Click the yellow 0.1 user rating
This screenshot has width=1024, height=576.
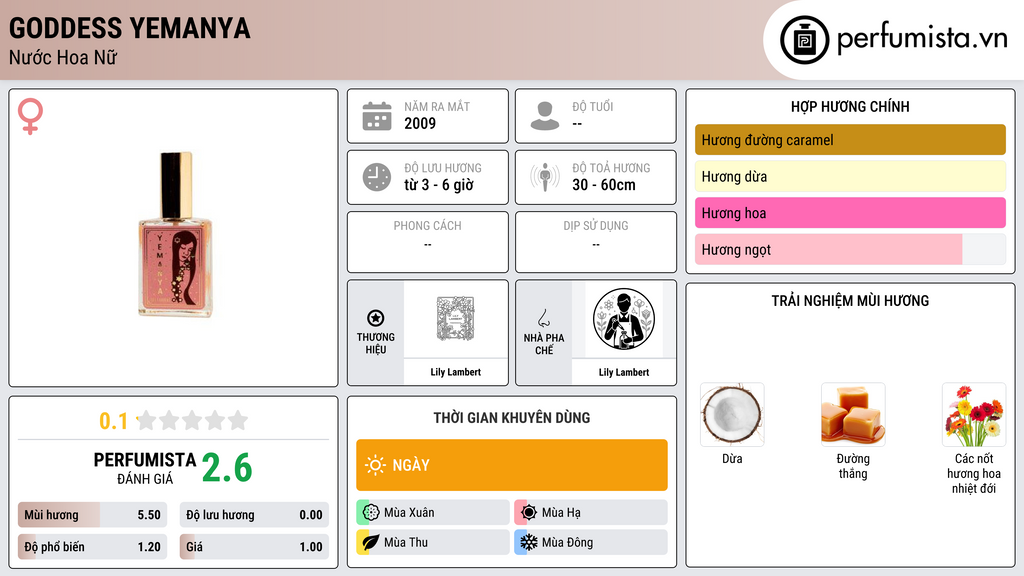(114, 421)
